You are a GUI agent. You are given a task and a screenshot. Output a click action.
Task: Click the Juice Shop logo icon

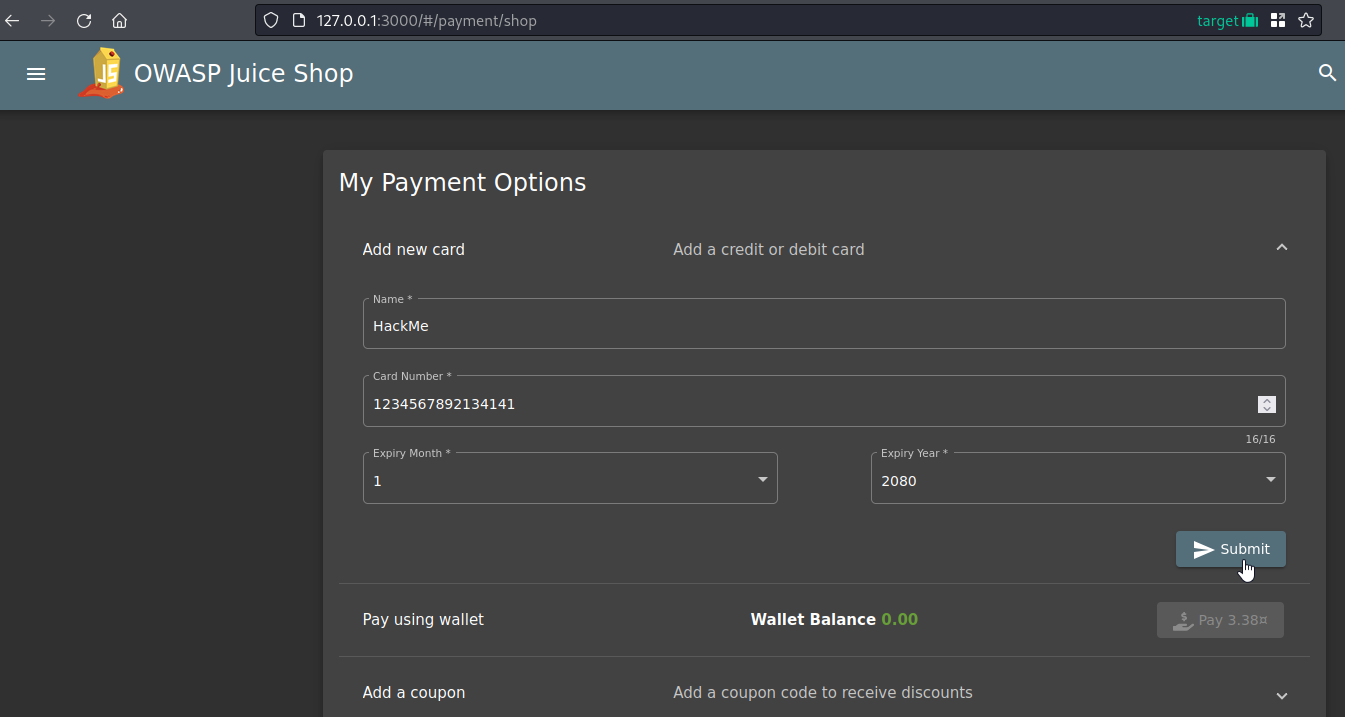pos(102,74)
